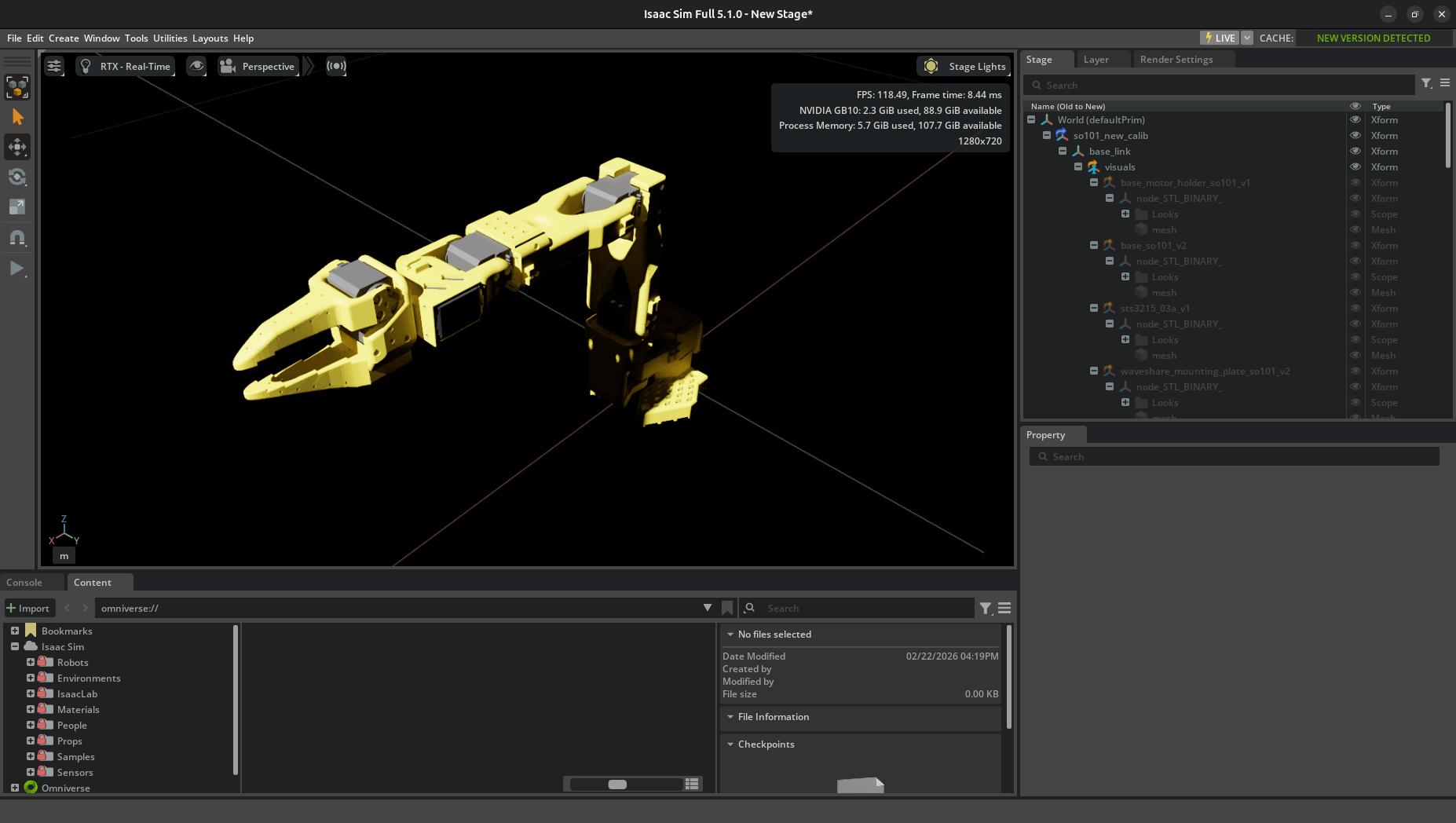Open the LIVE dropdown arrow
Image resolution: width=1456 pixels, height=823 pixels.
(1247, 38)
